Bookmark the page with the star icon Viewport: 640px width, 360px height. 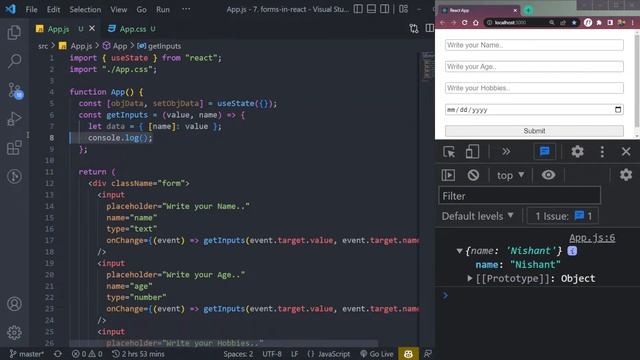pyautogui.click(x=574, y=22)
